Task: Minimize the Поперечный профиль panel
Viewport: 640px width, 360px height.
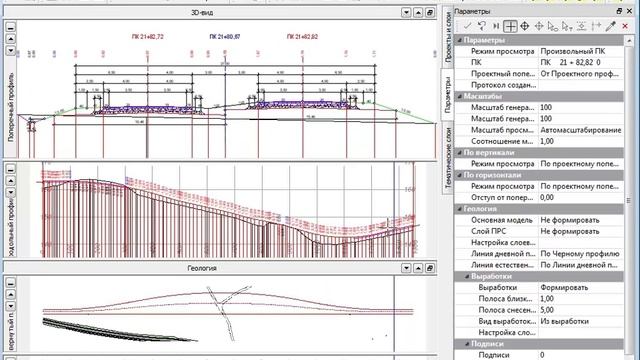Action: pyautogui.click(x=11, y=27)
